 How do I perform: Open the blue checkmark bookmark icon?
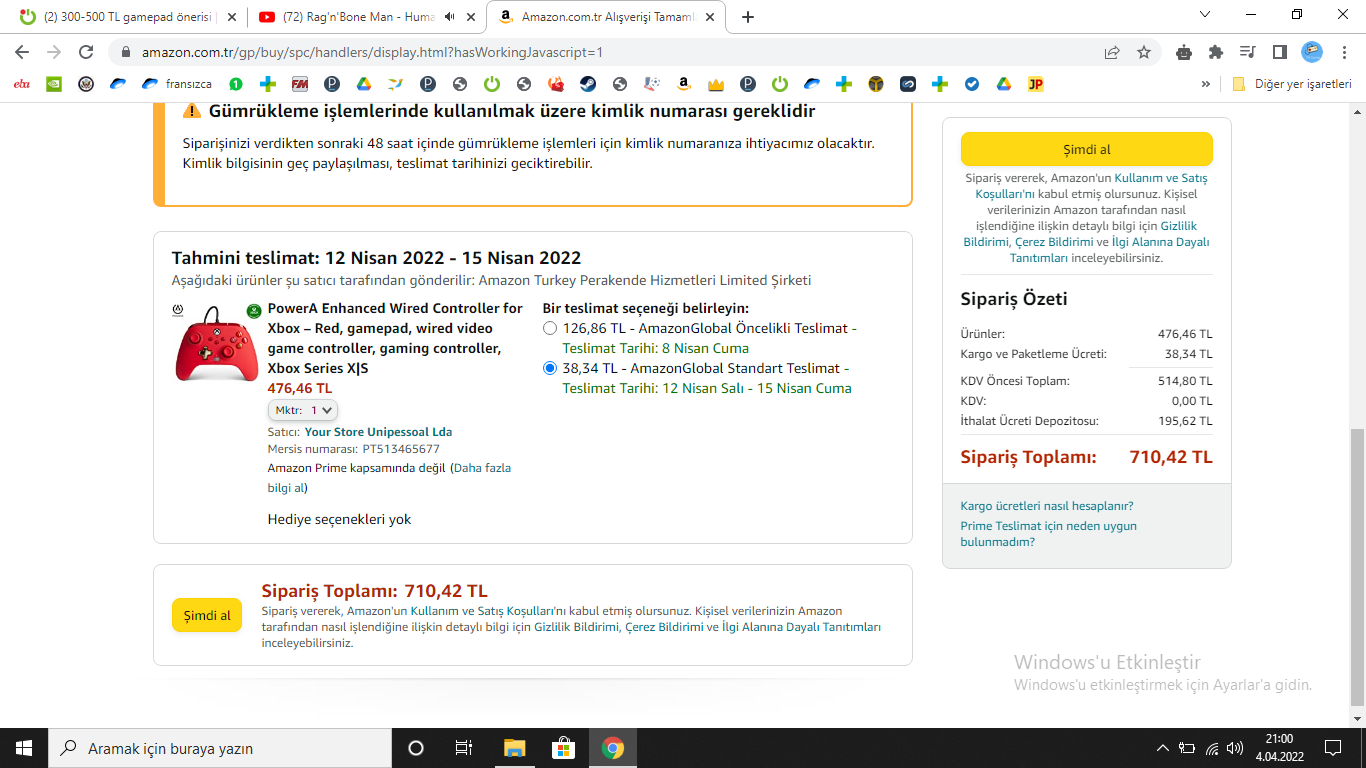pyautogui.click(x=971, y=84)
